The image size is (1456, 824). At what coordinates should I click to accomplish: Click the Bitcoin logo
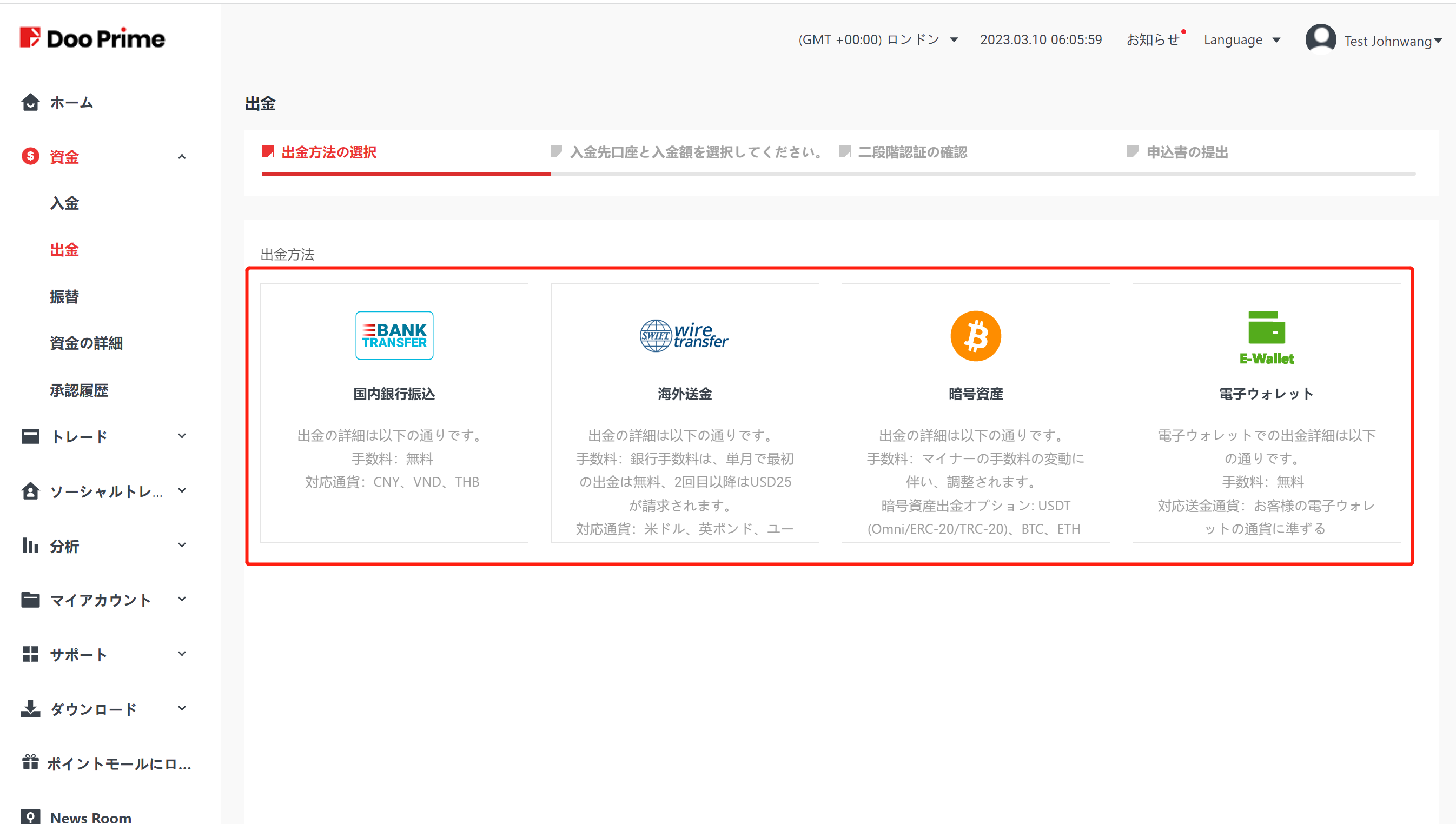pos(975,336)
